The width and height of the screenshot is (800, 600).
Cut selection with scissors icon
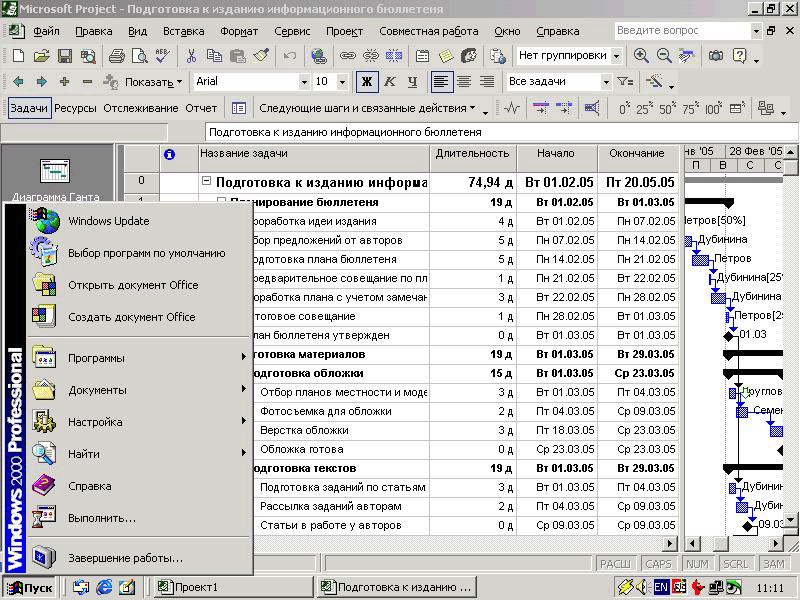point(191,56)
